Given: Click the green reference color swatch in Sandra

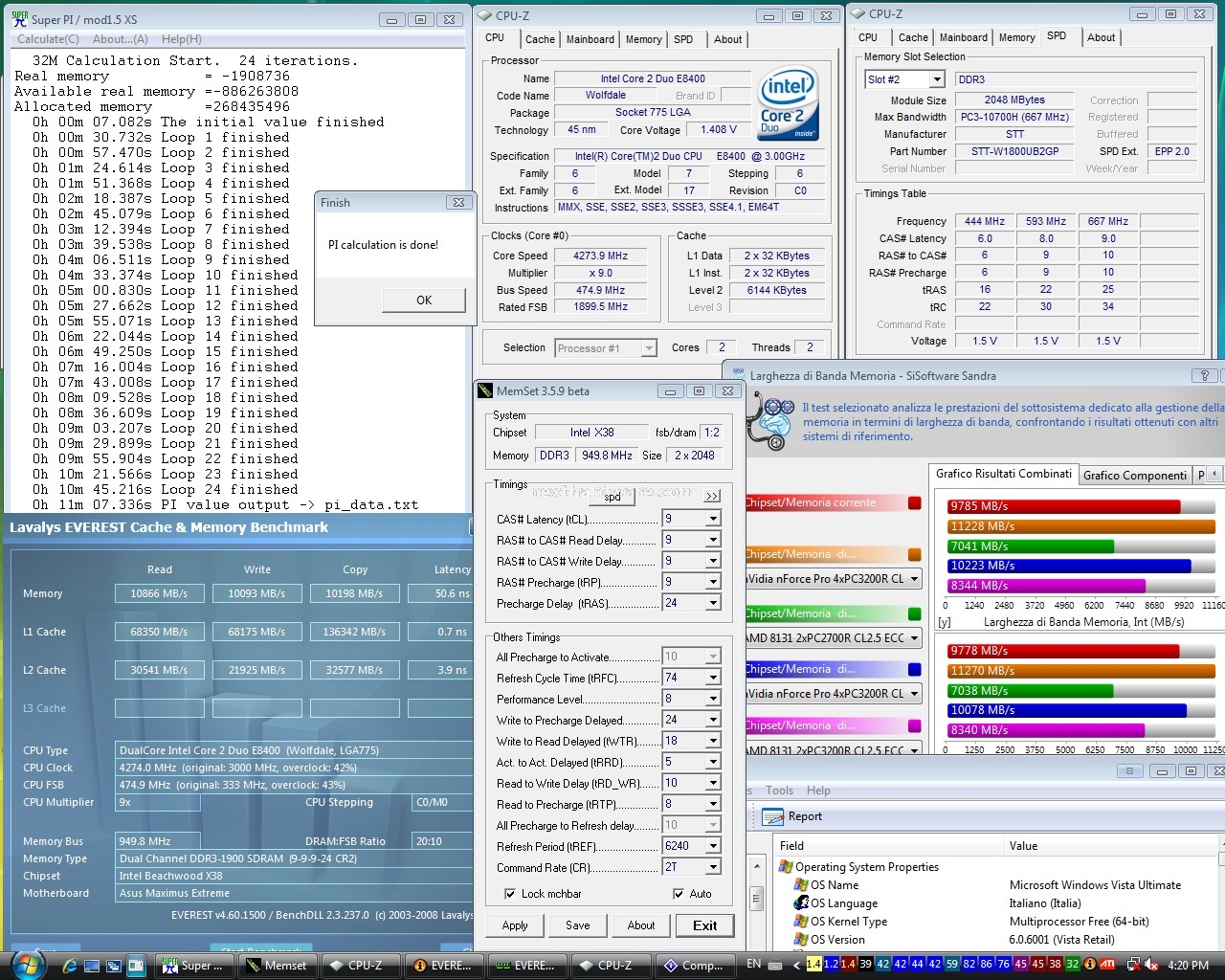Looking at the screenshot, I should click(915, 613).
